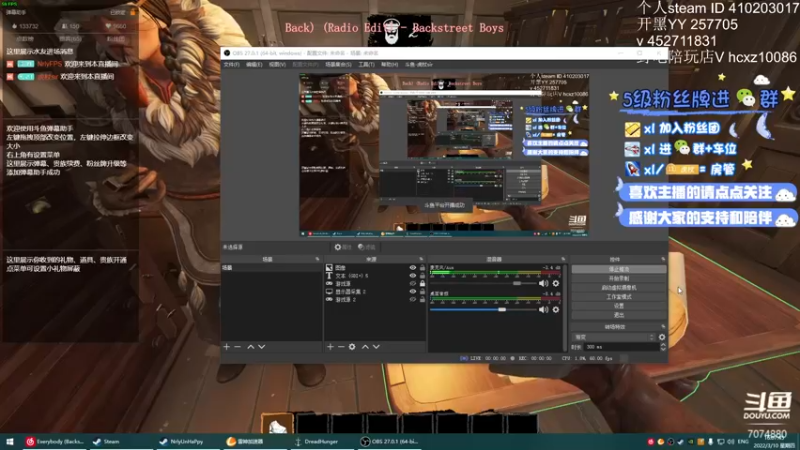Move the source up in the Sources list
Screen dimensions: 800x450
(x=365, y=347)
